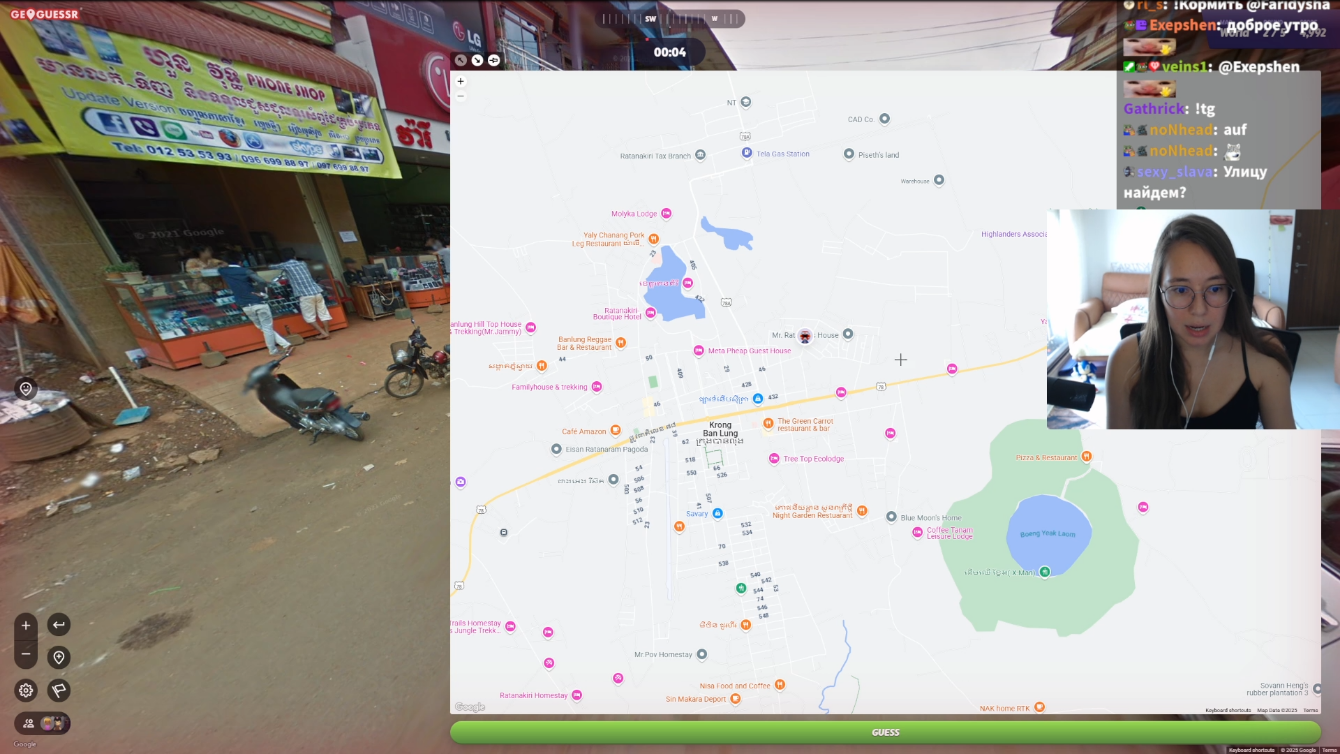Viewport: 1340px width, 754px height.
Task: Toggle the map pin sticky mode
Action: tap(494, 60)
